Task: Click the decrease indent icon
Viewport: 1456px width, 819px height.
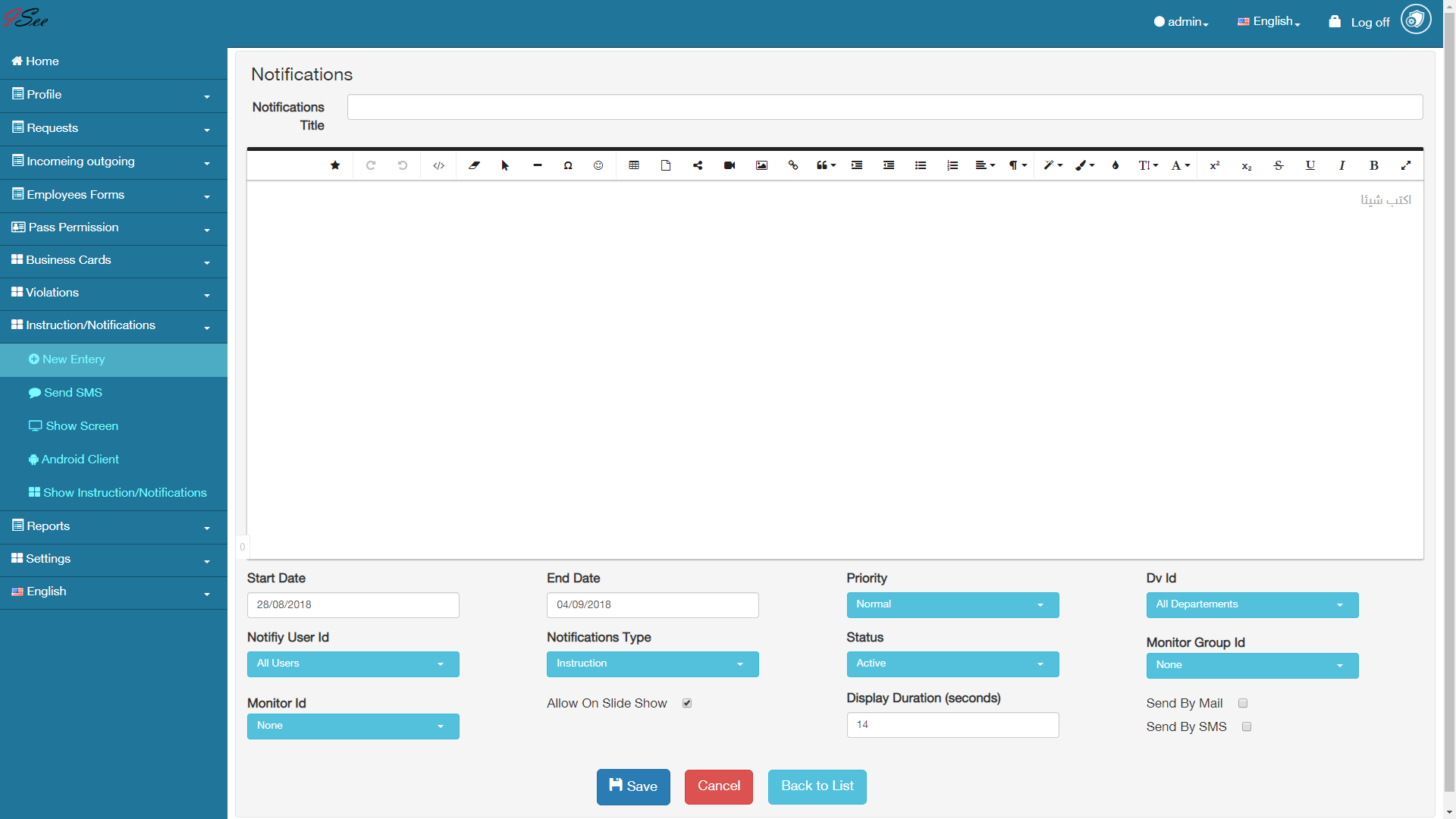Action: [889, 165]
